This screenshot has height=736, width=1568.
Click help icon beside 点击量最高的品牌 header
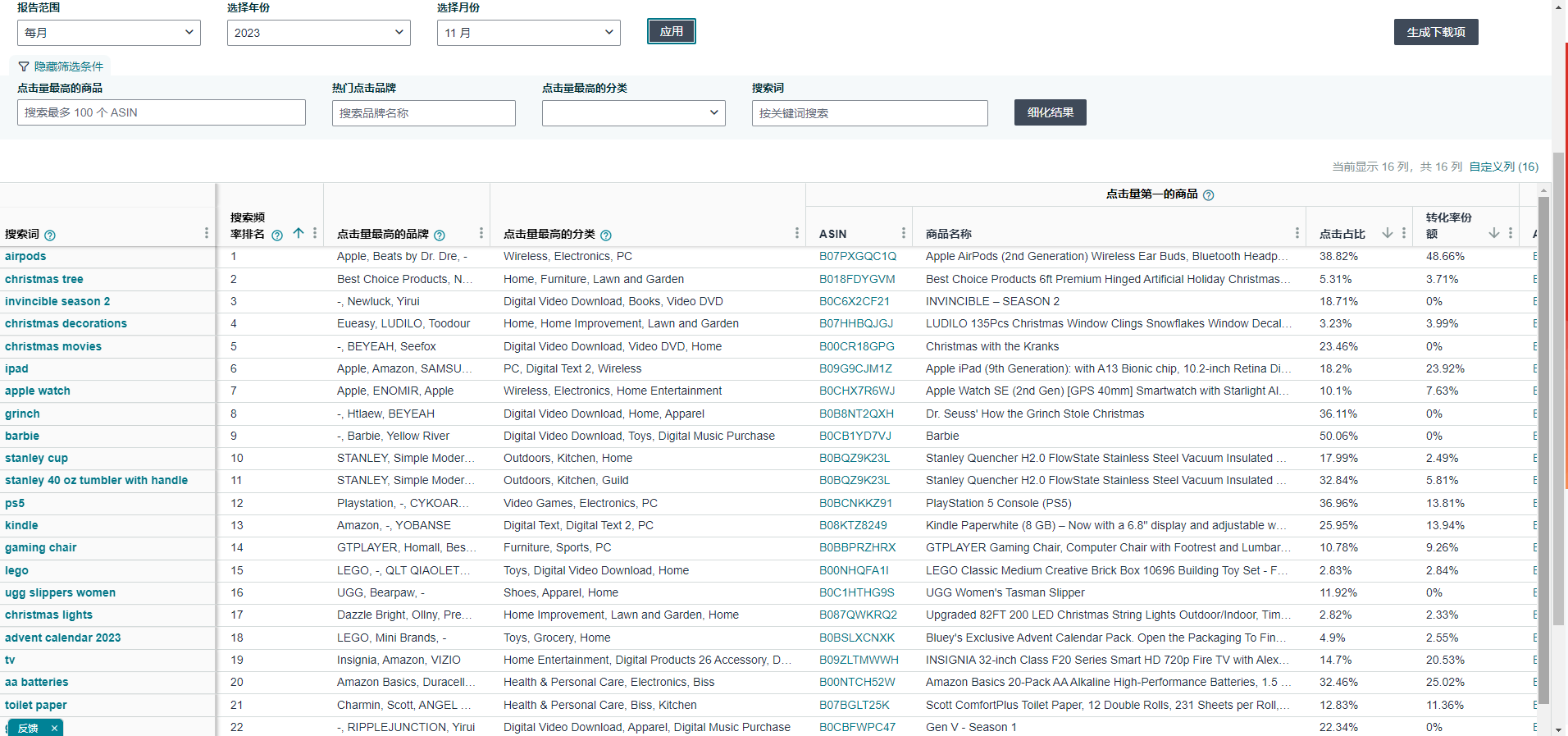click(440, 235)
